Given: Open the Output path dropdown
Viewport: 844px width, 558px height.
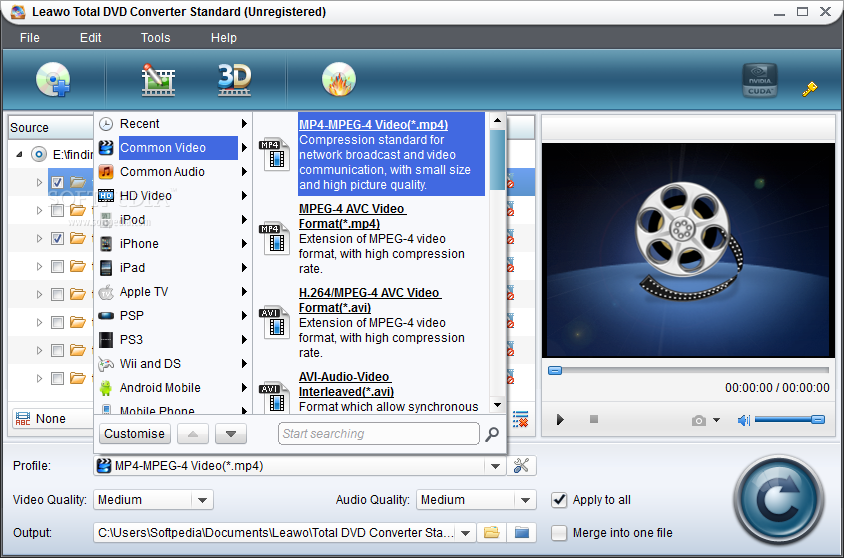Looking at the screenshot, I should coord(466,533).
